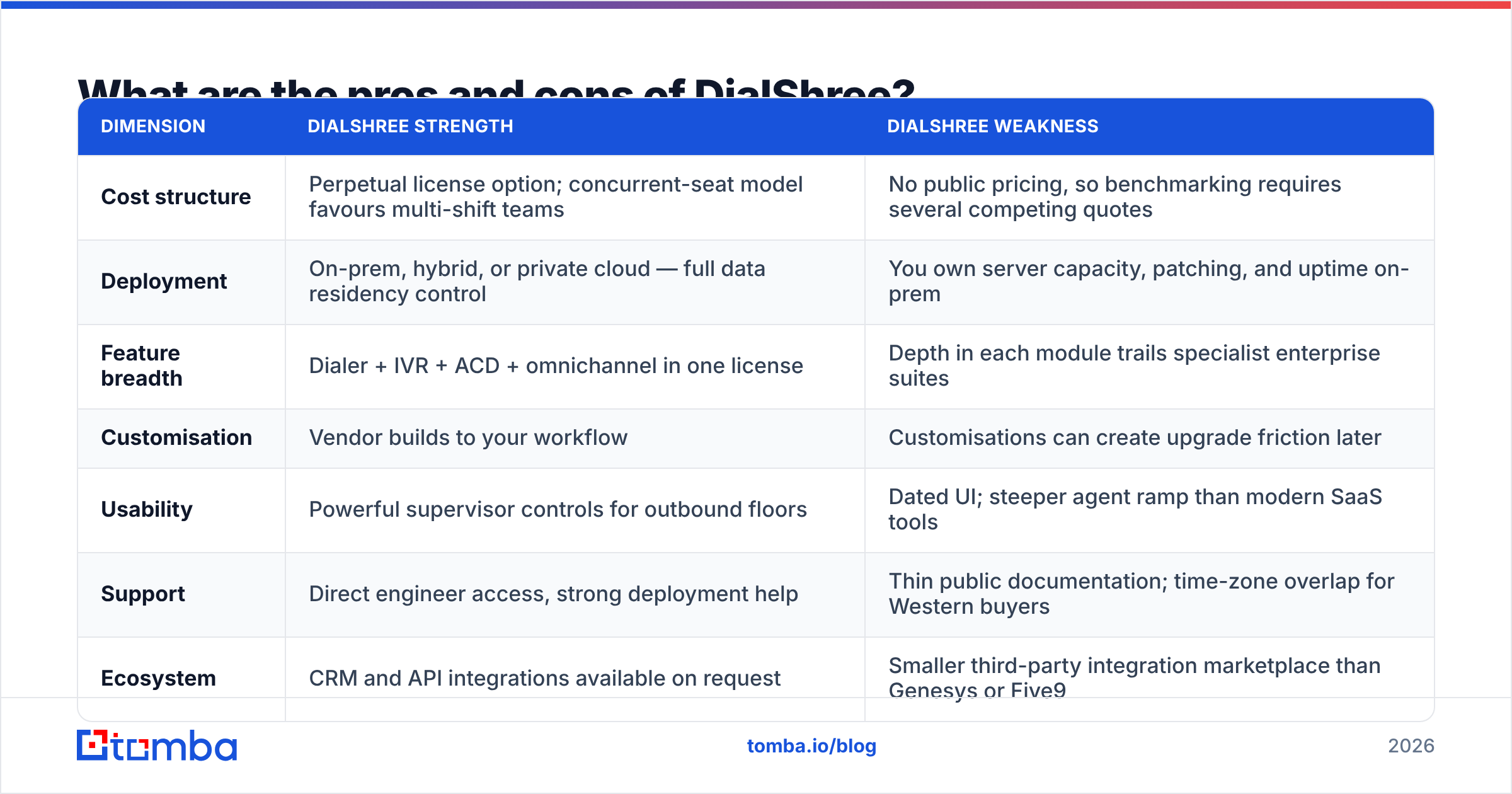Select the "Support" row label
Screen dimensions: 1512x794
[143, 594]
